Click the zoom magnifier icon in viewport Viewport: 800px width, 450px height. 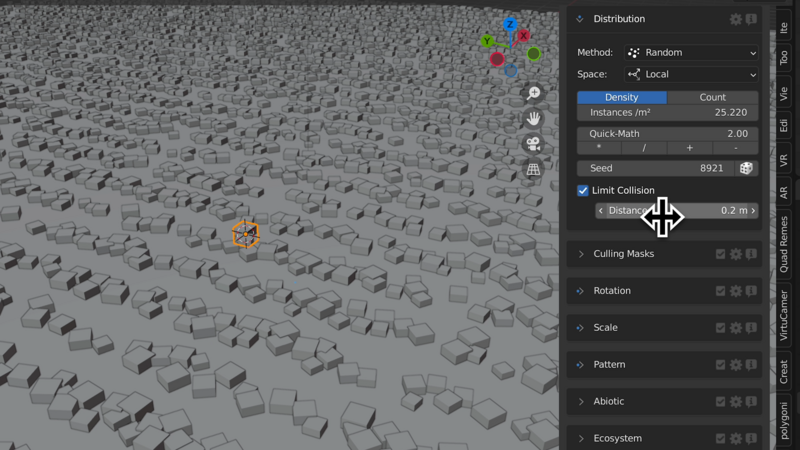pos(534,93)
